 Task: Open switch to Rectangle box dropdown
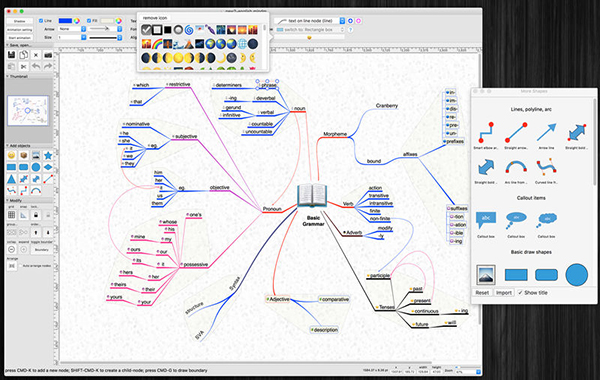click(310, 29)
